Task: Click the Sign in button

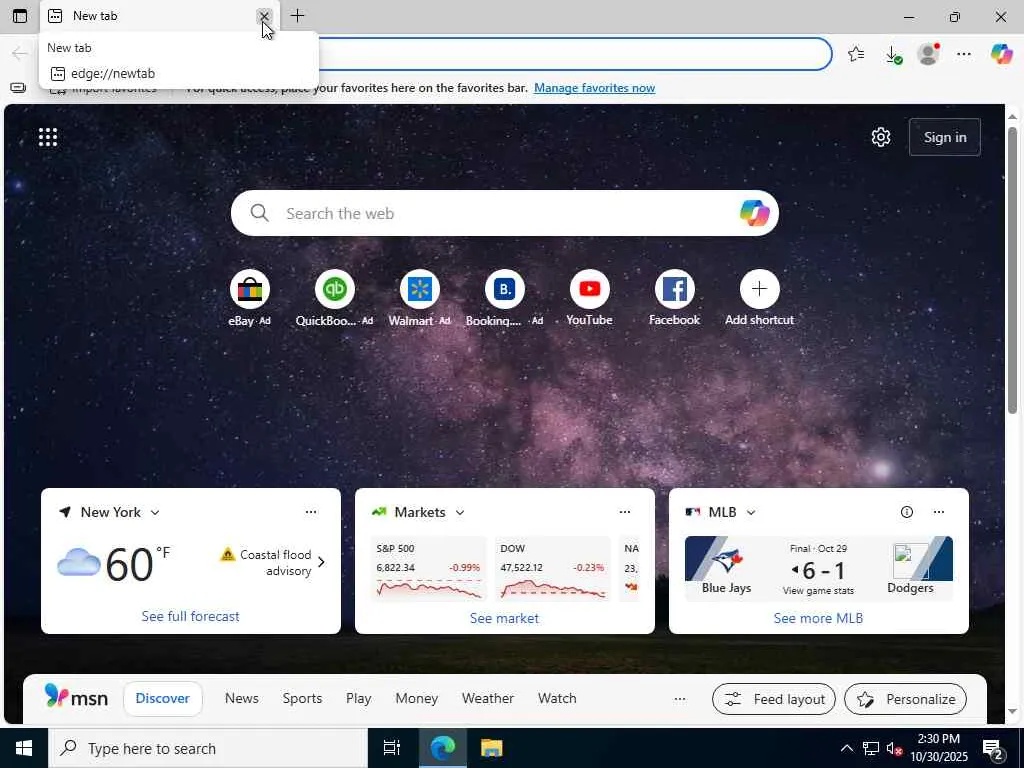Action: point(944,137)
